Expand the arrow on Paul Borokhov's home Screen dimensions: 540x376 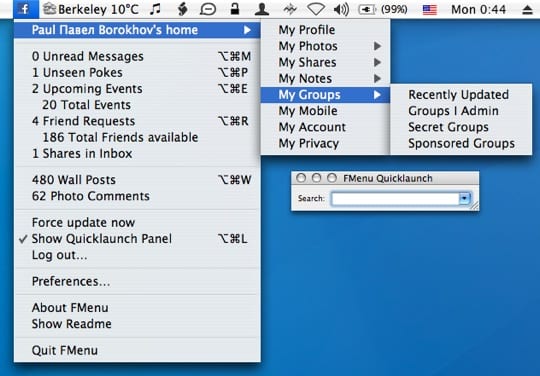coord(247,30)
